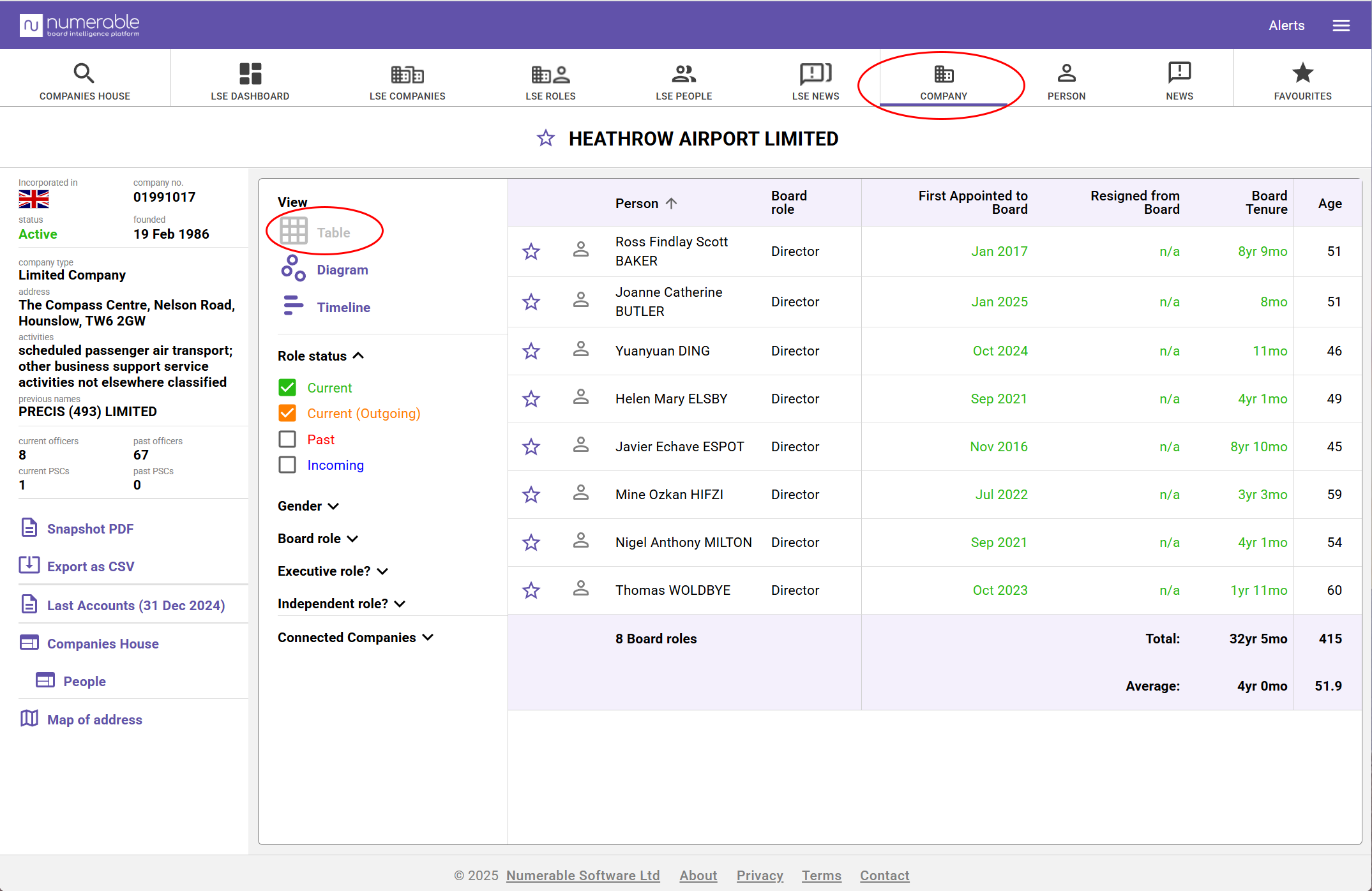Click the Companies House search icon
This screenshot has width=1372, height=891.
pos(84,74)
